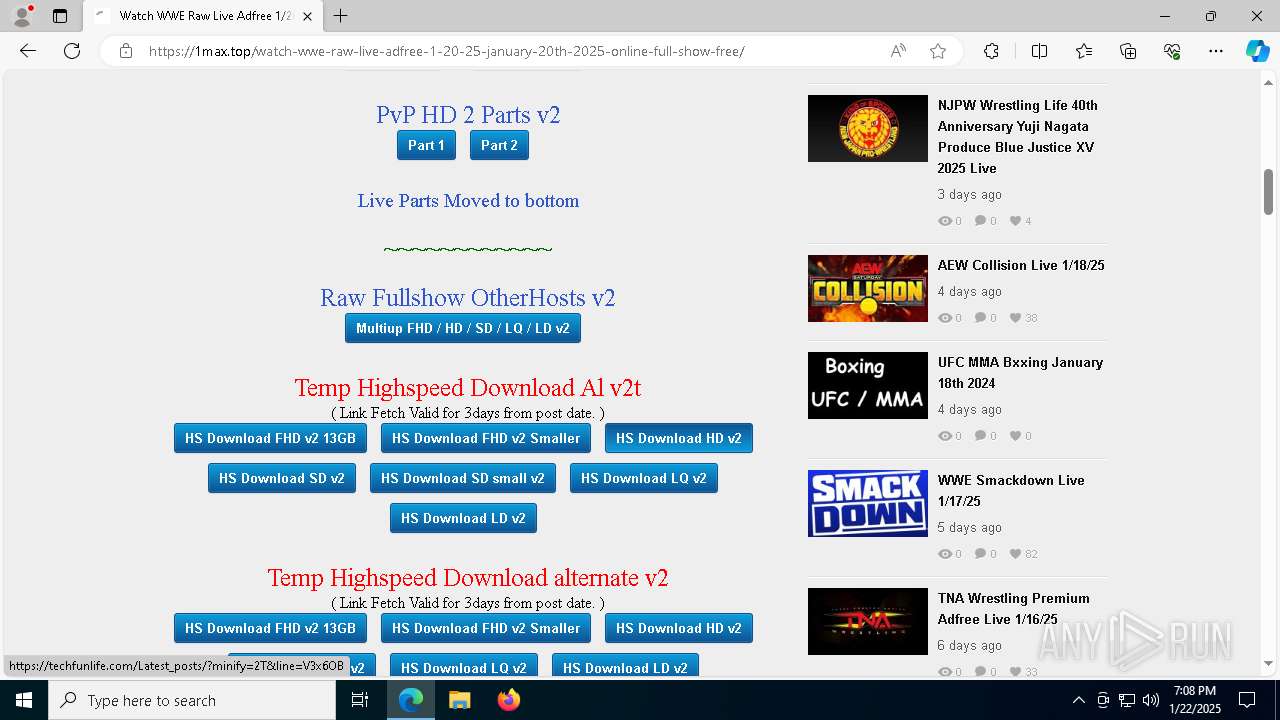Open UFC MMA Bxxing January 18th link
This screenshot has width=1280, height=720.
[1020, 372]
